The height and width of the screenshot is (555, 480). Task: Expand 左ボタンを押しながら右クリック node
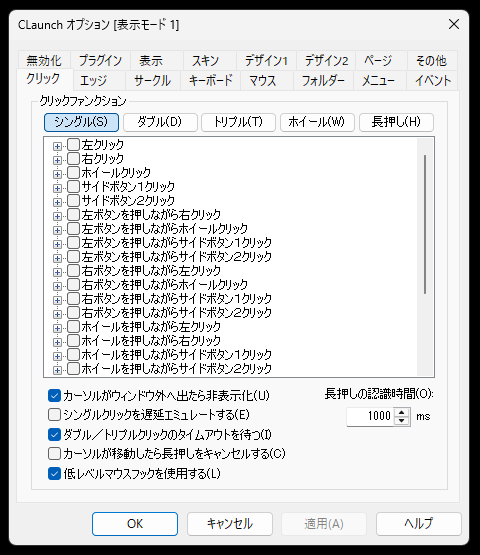click(x=57, y=216)
